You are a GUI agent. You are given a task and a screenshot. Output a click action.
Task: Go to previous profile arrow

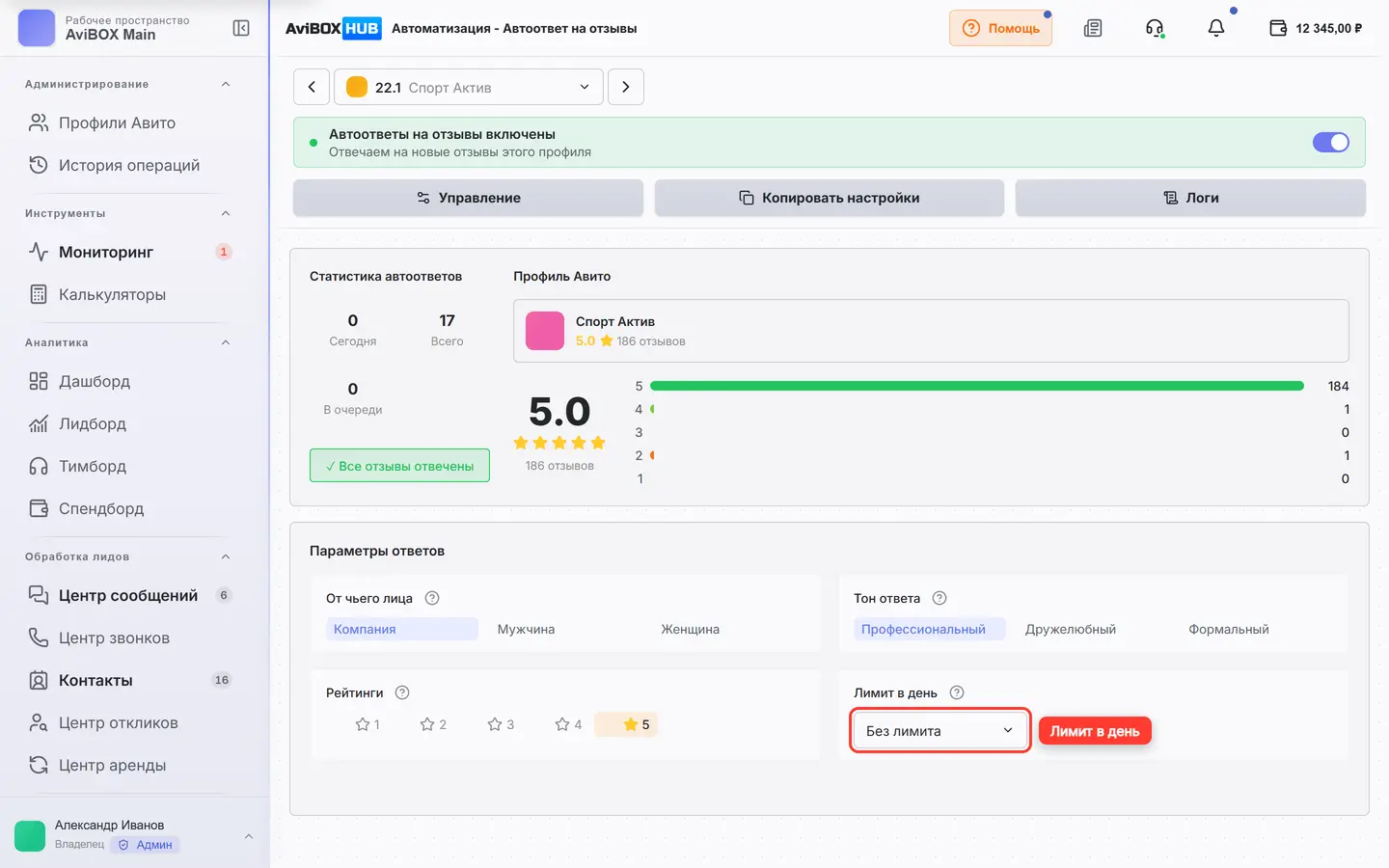click(312, 87)
